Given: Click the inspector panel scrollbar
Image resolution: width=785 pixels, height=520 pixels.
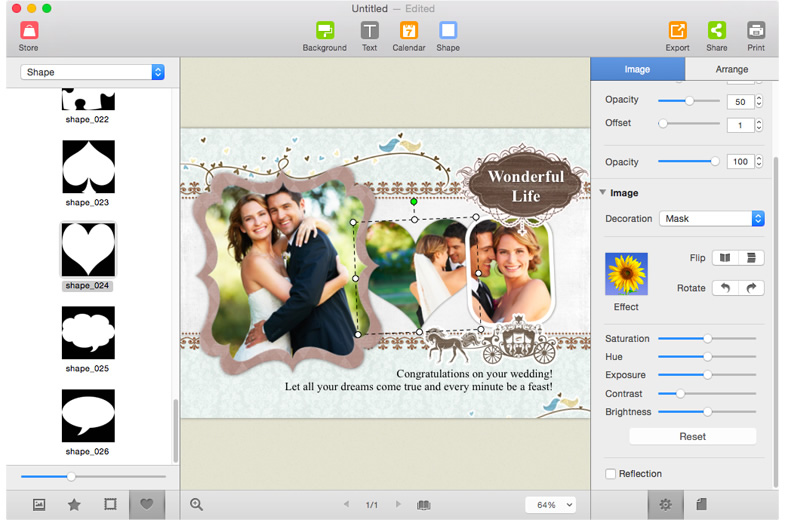Looking at the screenshot, I should coord(776,320).
